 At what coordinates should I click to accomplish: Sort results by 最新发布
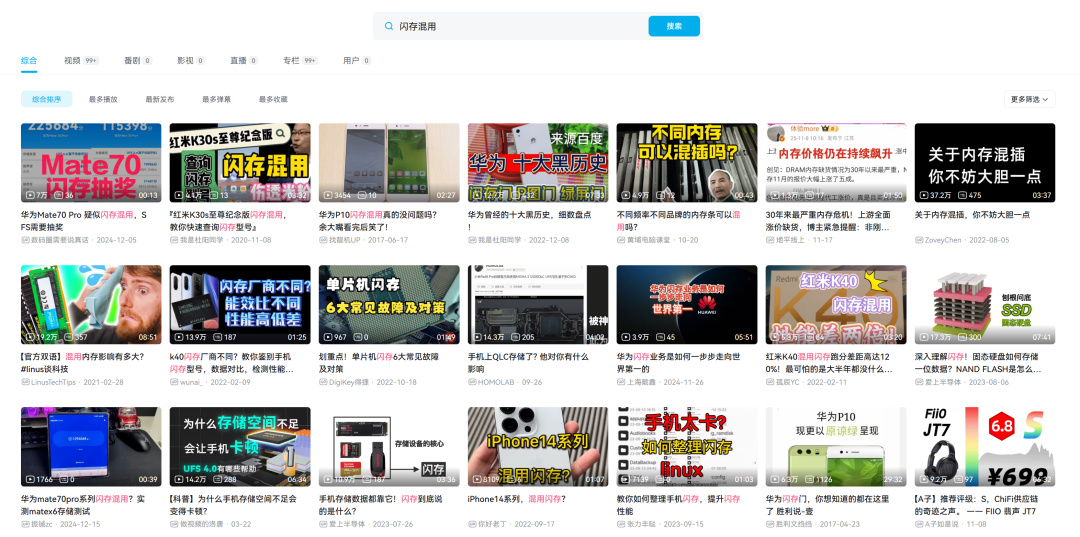pos(160,99)
